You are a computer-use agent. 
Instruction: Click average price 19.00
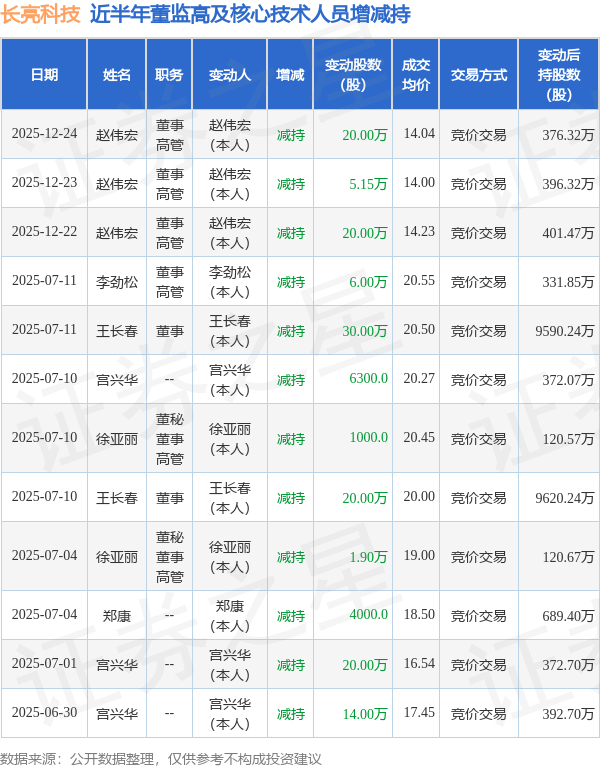pyautogui.click(x=419, y=555)
